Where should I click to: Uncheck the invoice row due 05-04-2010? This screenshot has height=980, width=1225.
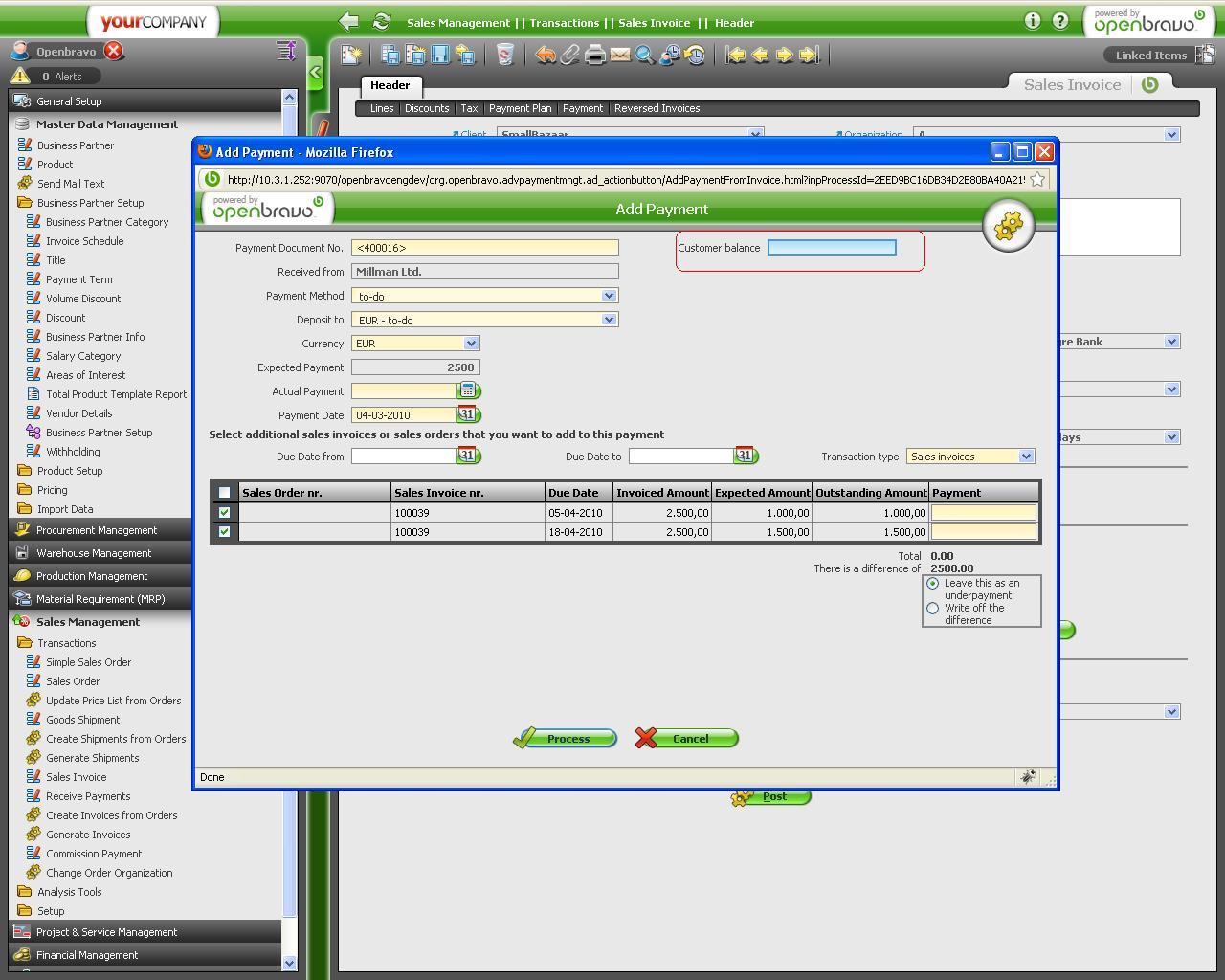[x=225, y=513]
